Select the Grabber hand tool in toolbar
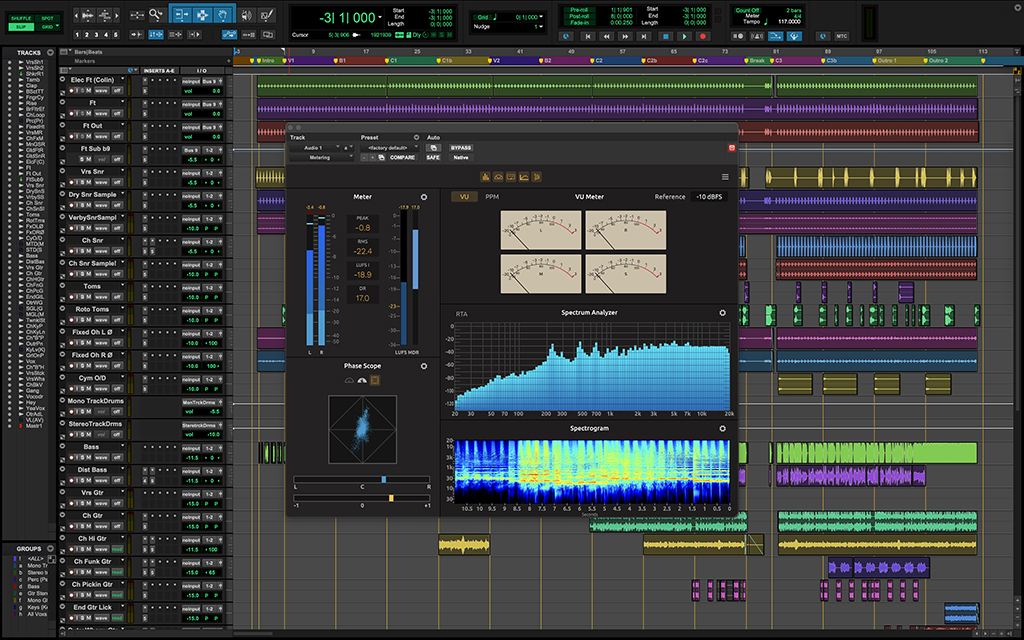This screenshot has width=1024, height=640. point(223,14)
